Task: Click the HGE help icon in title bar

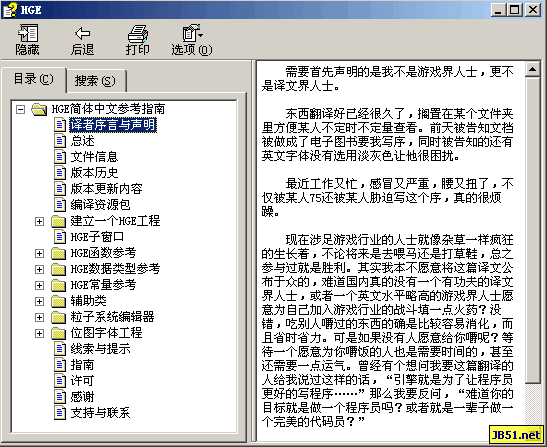Action: [9, 10]
